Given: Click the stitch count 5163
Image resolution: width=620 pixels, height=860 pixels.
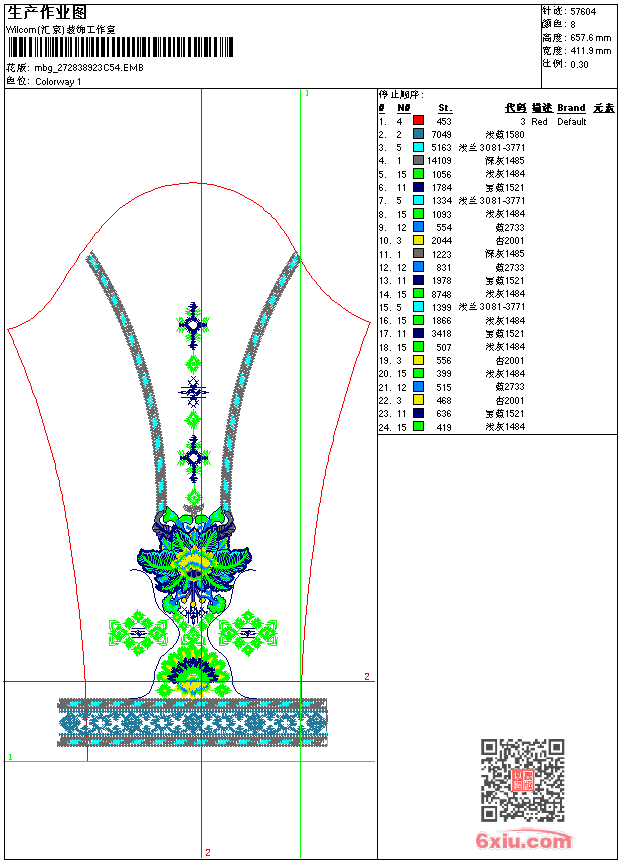Looking at the screenshot, I should click(442, 148).
